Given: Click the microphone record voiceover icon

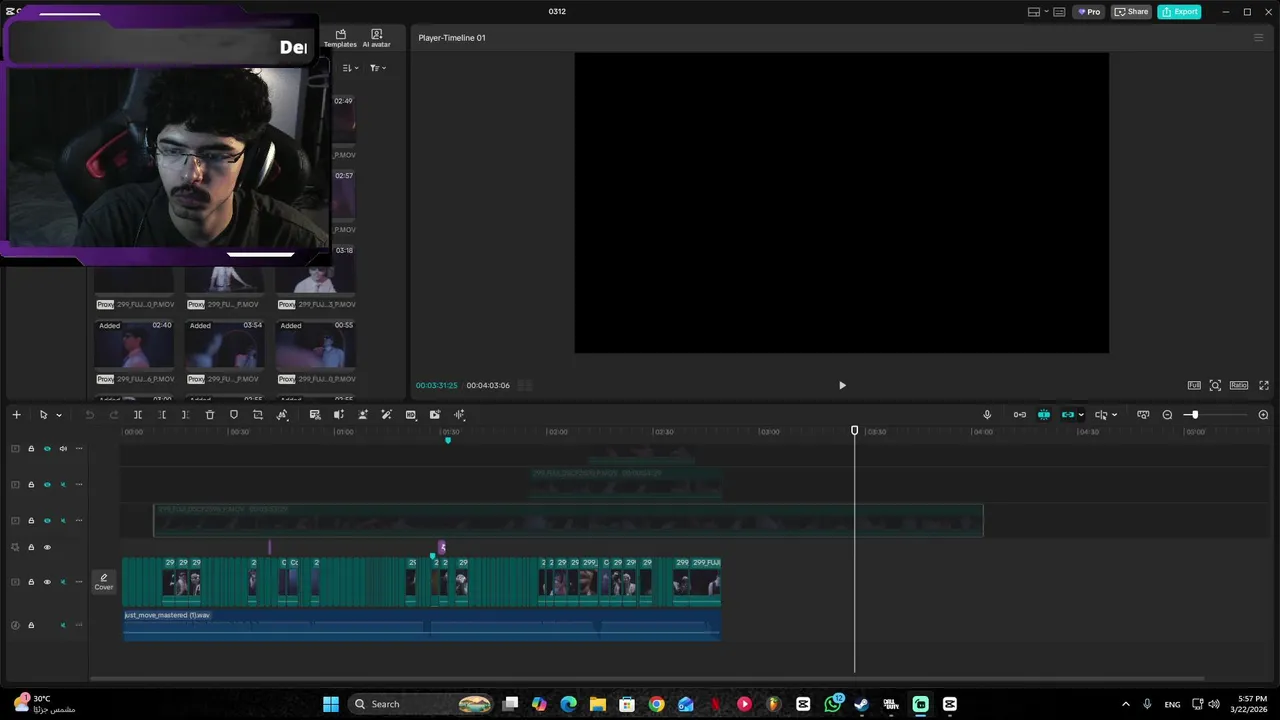Looking at the screenshot, I should click(x=987, y=415).
